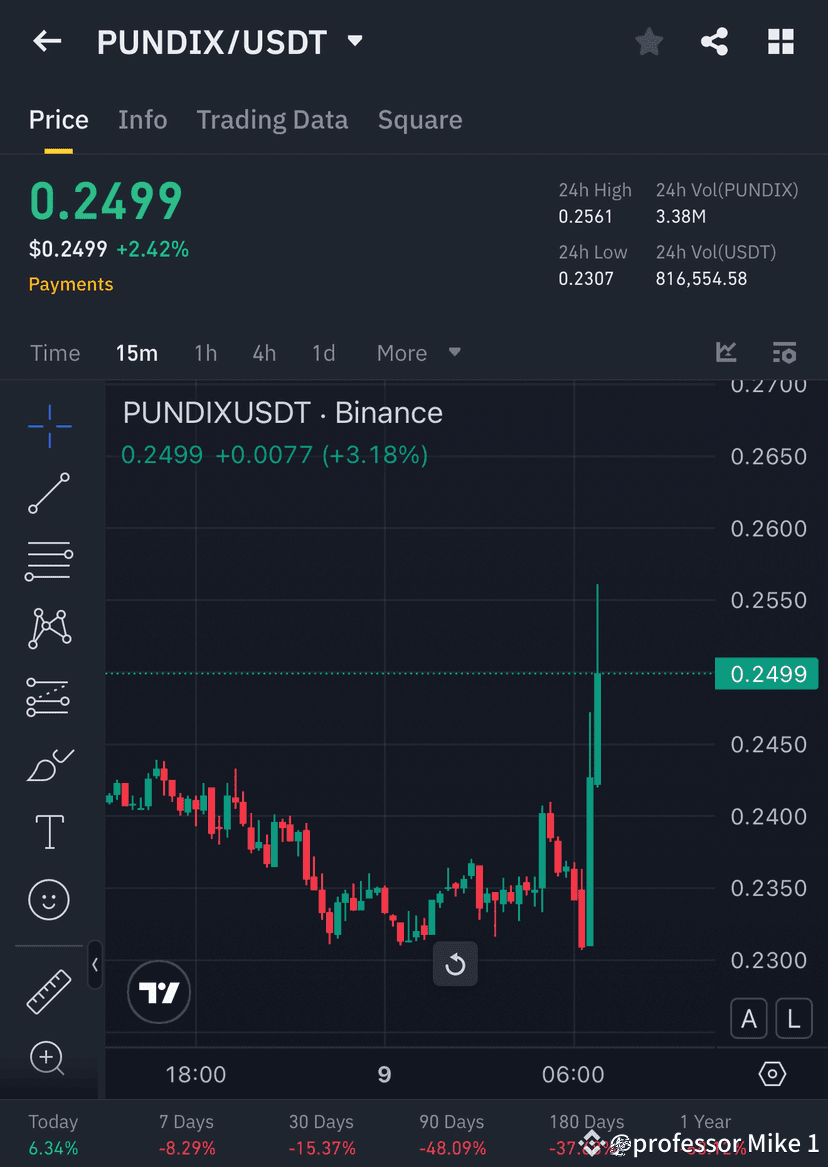
Task: Switch to the Trading Data tab
Action: coord(272,119)
